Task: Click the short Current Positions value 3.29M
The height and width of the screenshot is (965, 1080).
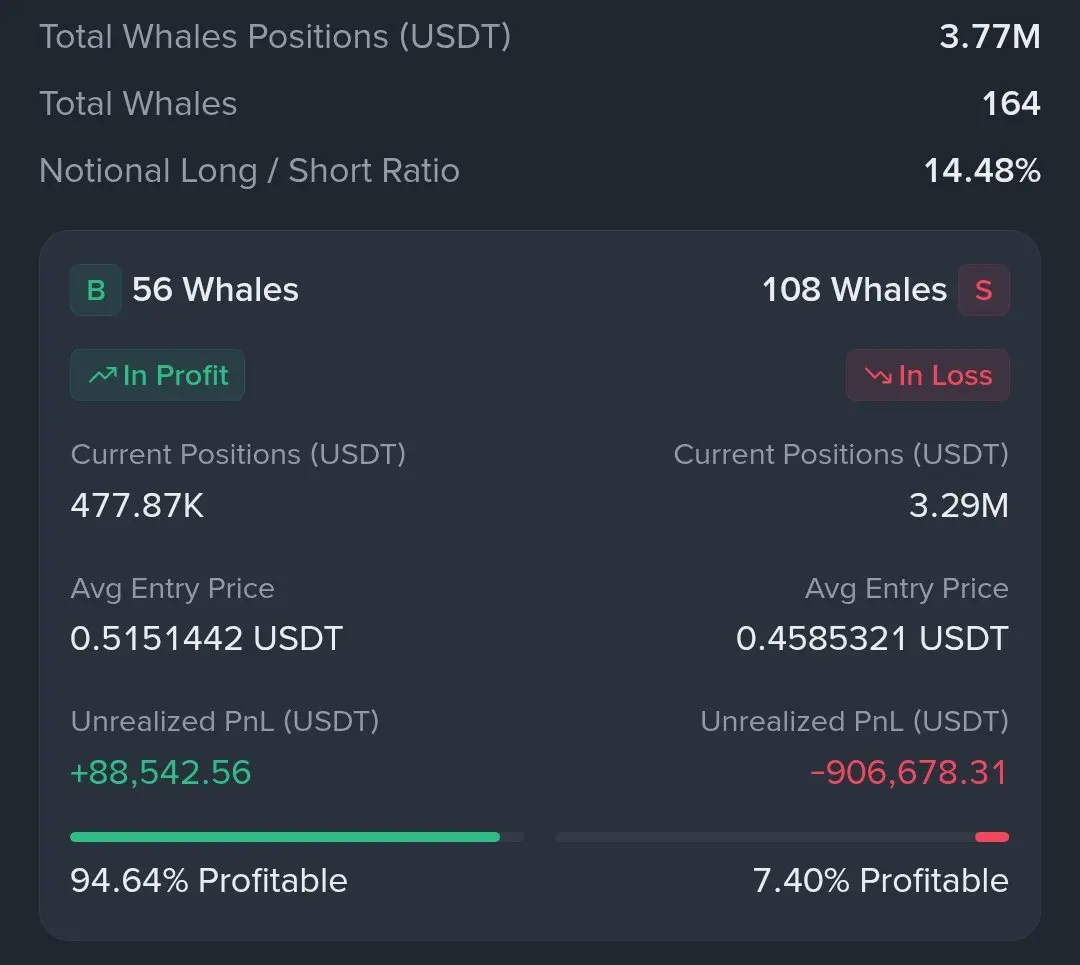Action: [x=959, y=506]
